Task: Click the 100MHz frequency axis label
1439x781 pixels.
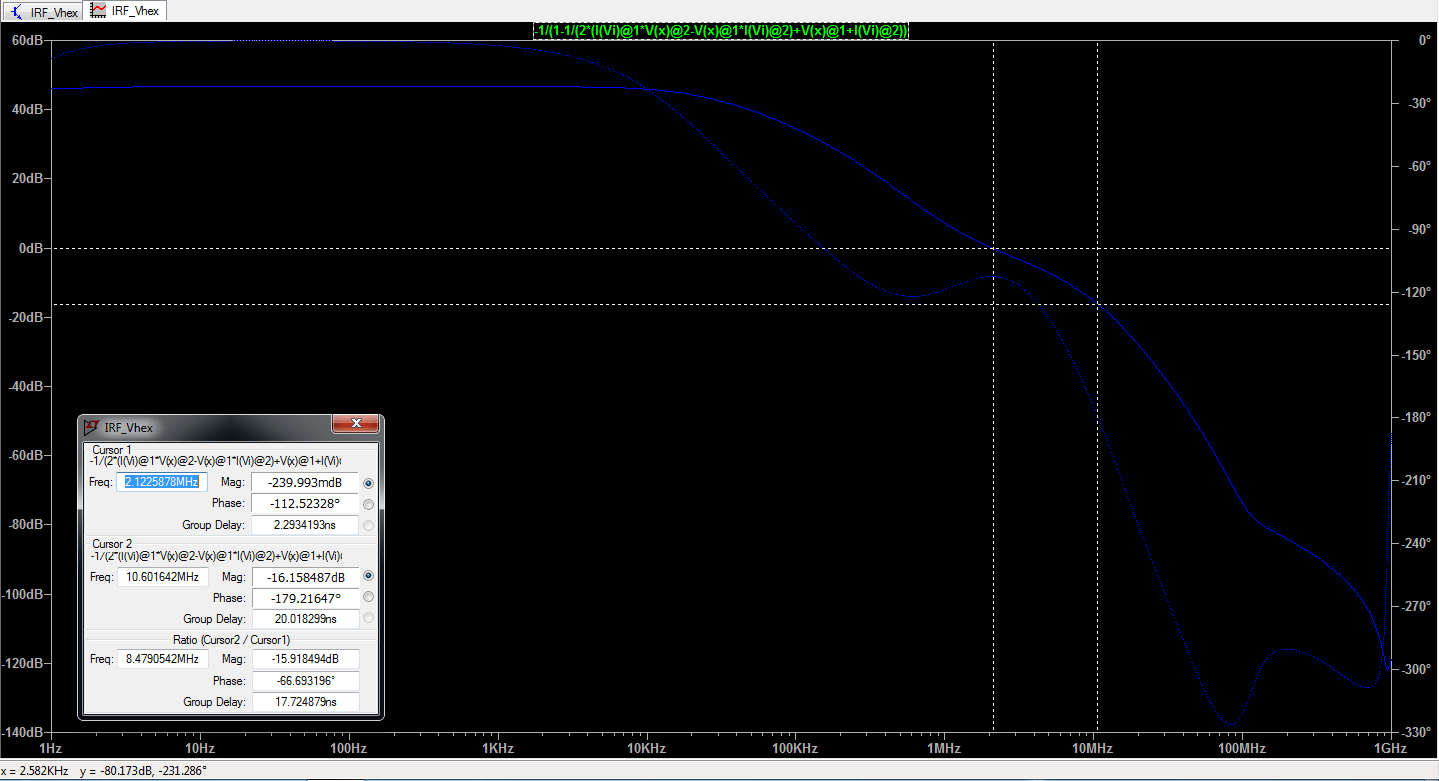Action: pyautogui.click(x=1242, y=749)
